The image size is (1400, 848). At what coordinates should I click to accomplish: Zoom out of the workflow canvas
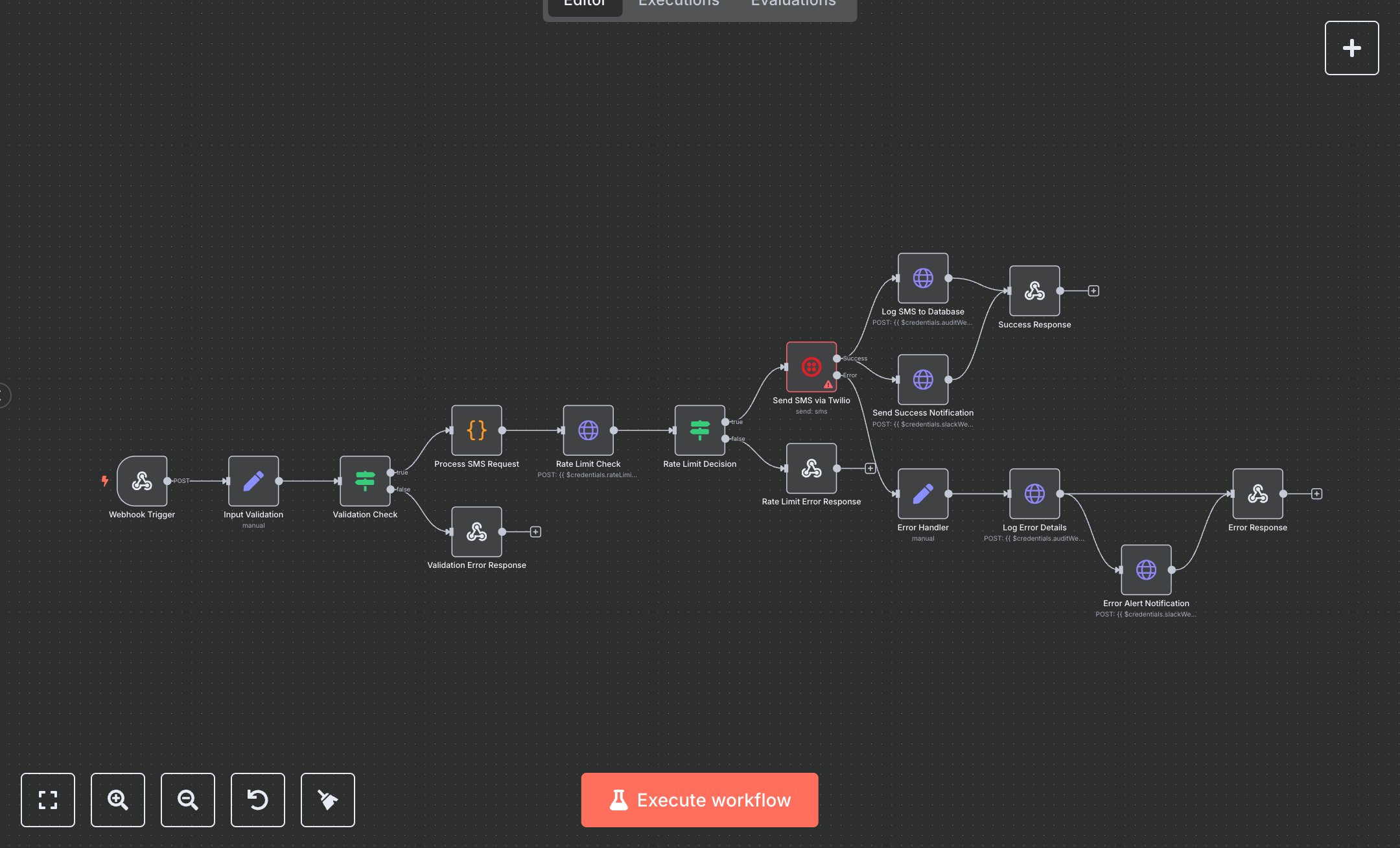pyautogui.click(x=188, y=800)
